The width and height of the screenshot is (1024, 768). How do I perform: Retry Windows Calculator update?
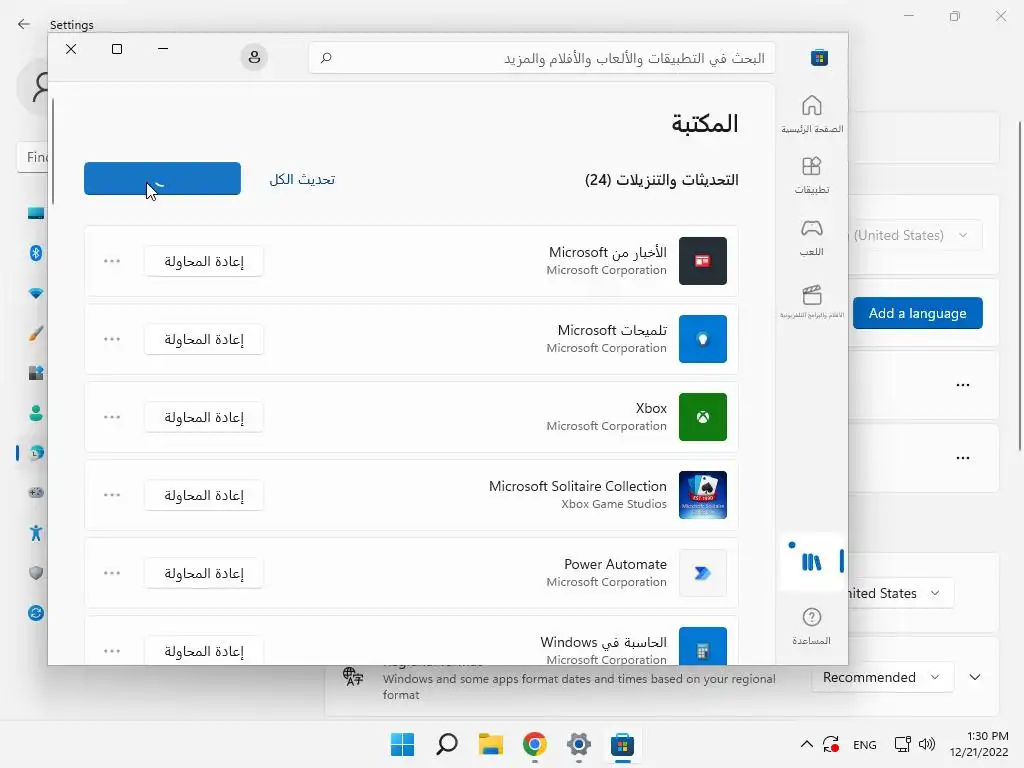pos(204,650)
